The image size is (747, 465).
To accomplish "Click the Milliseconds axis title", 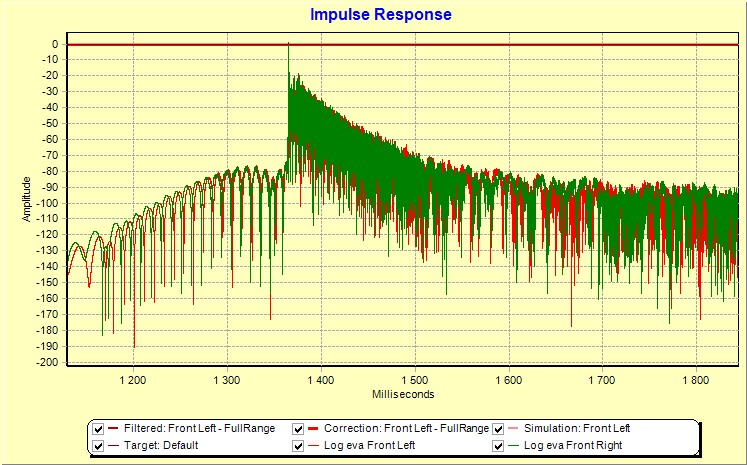I will click(403, 394).
